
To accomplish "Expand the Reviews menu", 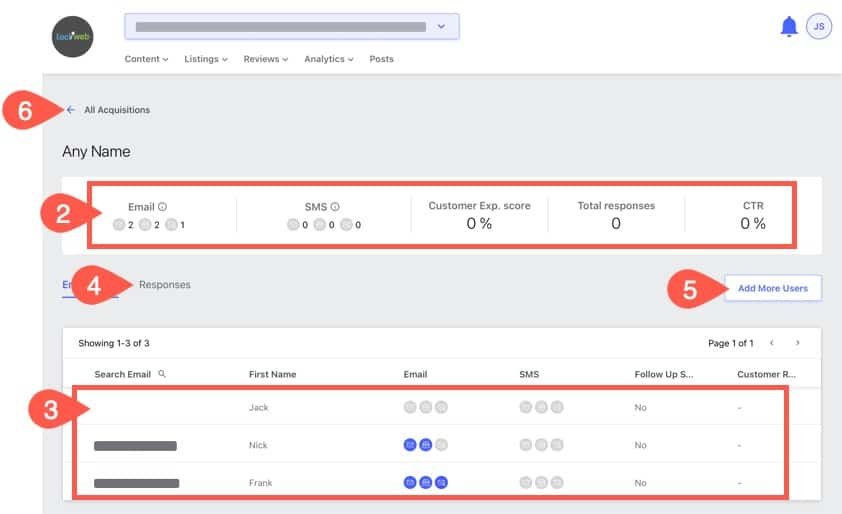I will (x=266, y=59).
